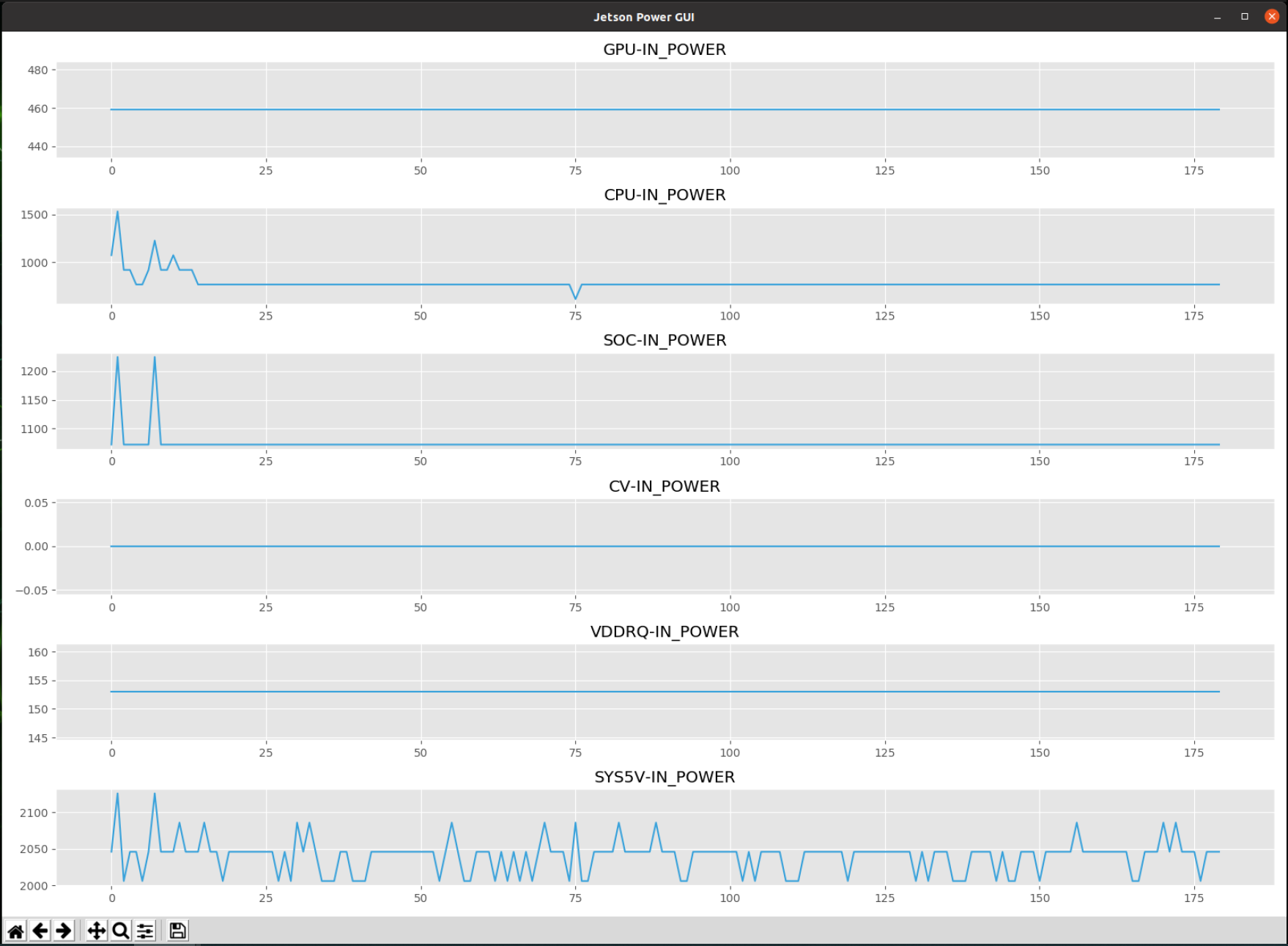This screenshot has height=946, width=1288.
Task: Click the Home icon to reset all plot views
Action: (x=17, y=930)
